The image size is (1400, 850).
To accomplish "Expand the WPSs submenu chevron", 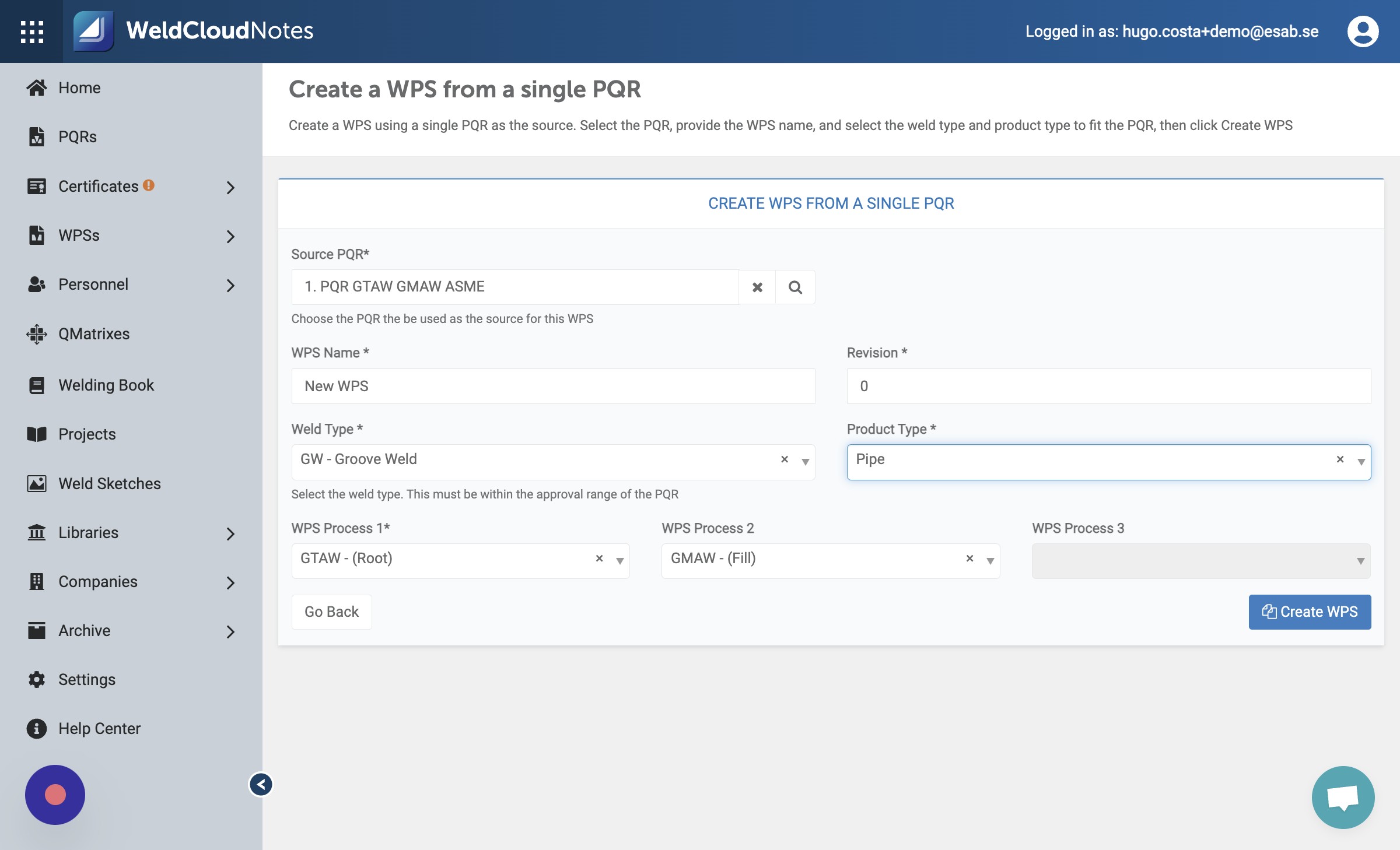I will coord(230,236).
